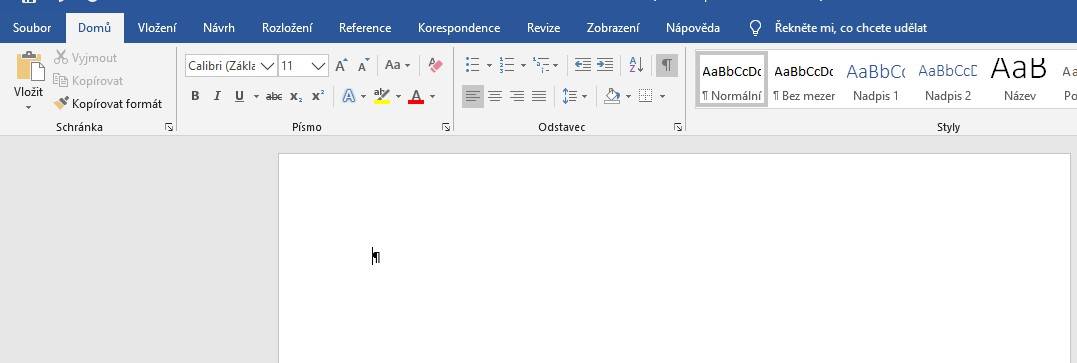This screenshot has height=363, width=1077.
Task: Decrease paragraph indent
Action: (x=582, y=65)
